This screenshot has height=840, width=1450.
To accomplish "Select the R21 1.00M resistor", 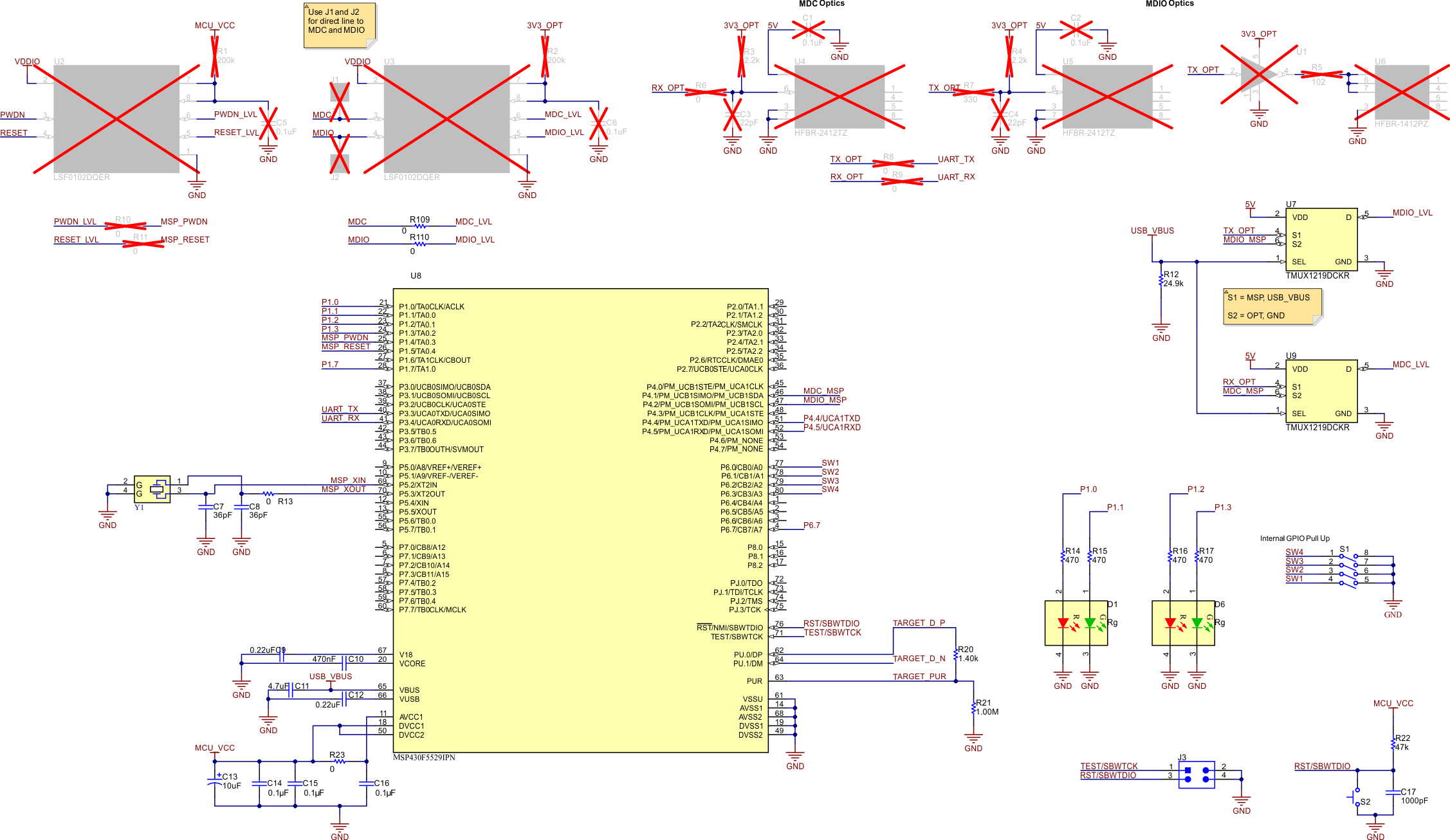I will (973, 708).
